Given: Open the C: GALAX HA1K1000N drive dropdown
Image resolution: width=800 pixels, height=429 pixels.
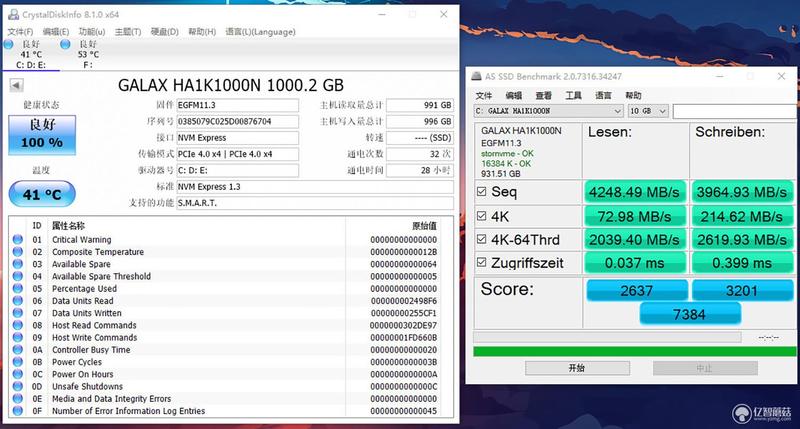Looking at the screenshot, I should (x=548, y=111).
